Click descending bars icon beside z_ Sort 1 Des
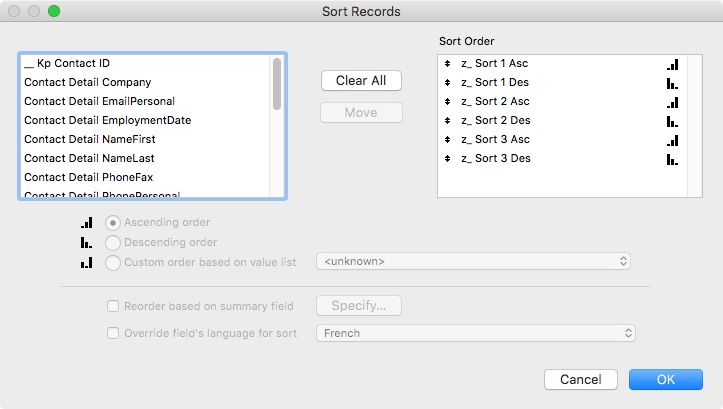 tap(672, 83)
